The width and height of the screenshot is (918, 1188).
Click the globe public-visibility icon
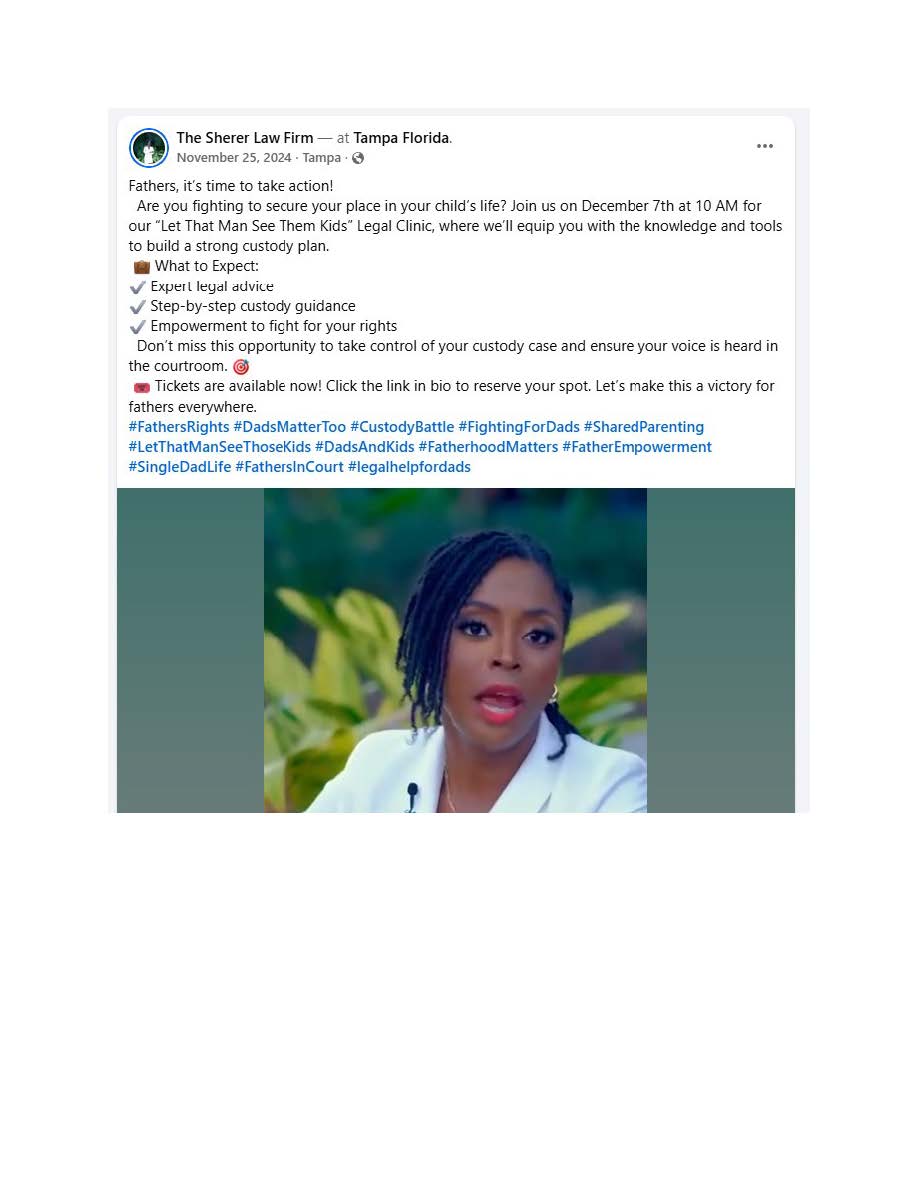click(358, 158)
